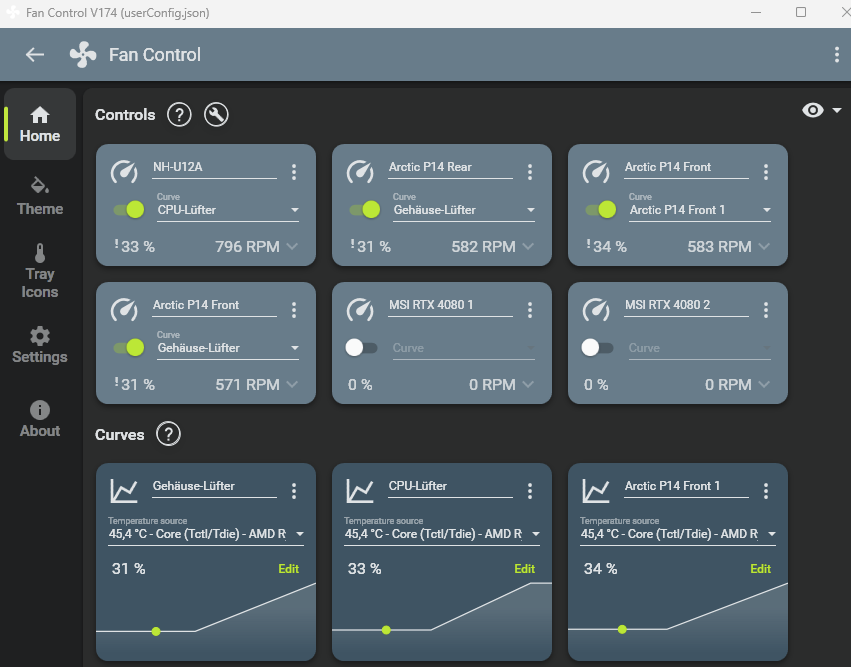Image resolution: width=851 pixels, height=667 pixels.
Task: Open the Tray Icons page
Action: (x=40, y=270)
